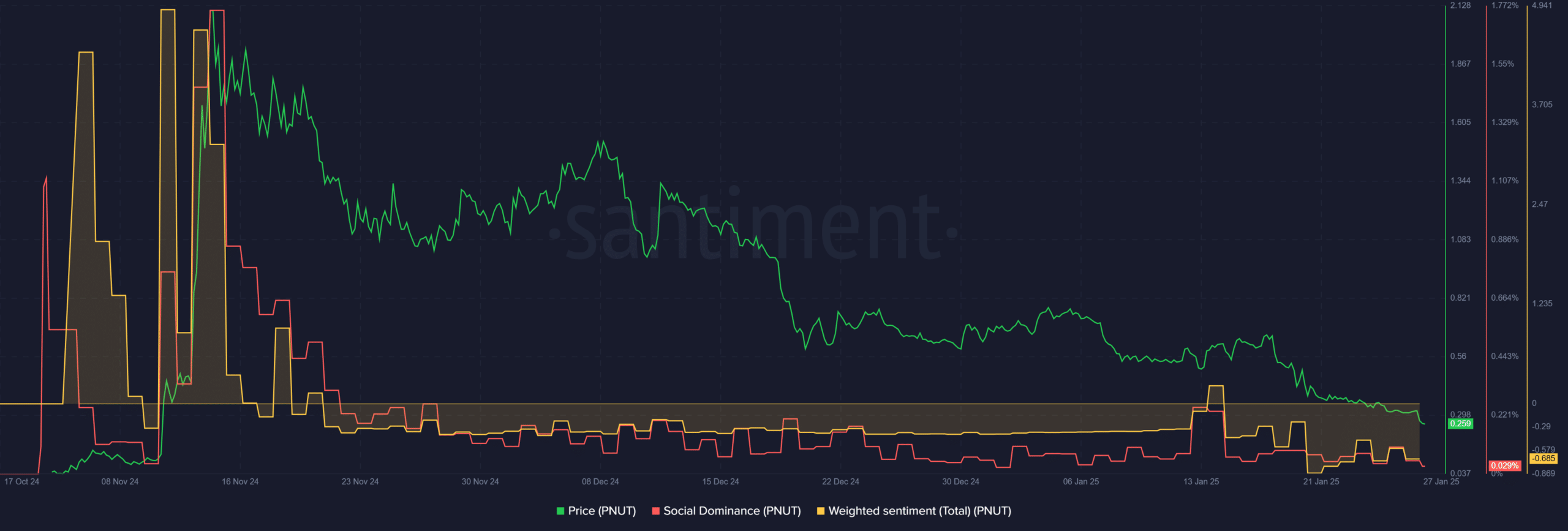Click the -0.29 sentiment axis tick
Screen dimensions: 1568x531
pyautogui.click(x=1542, y=427)
